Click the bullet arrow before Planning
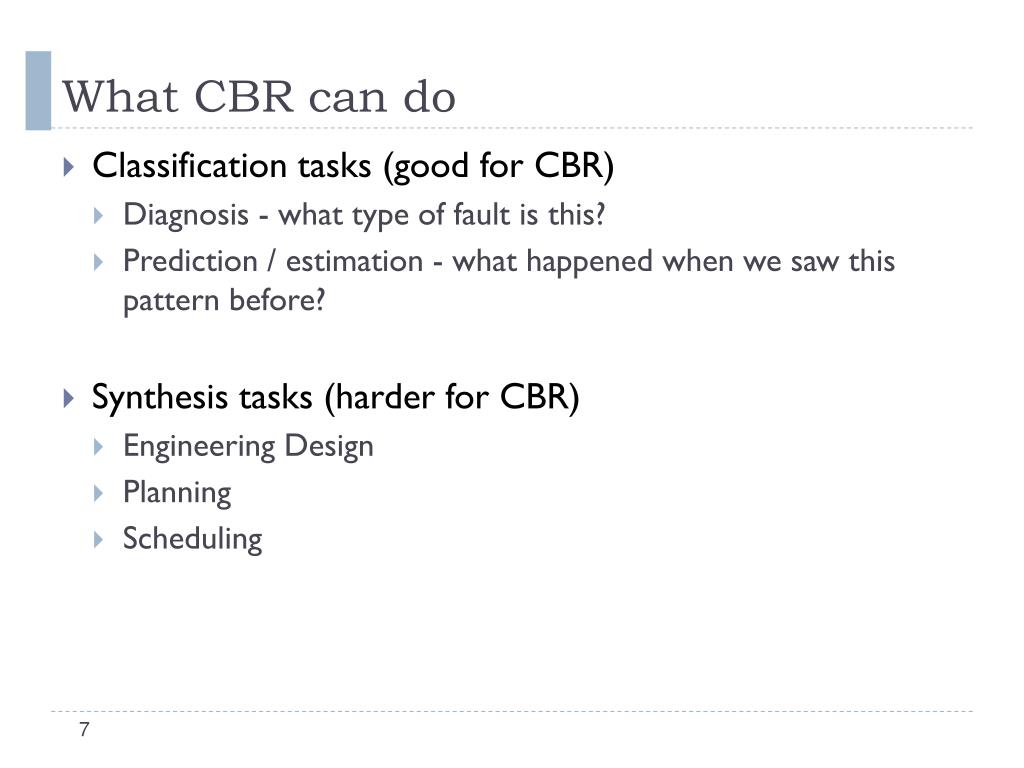This screenshot has height=768, width=1024. click(x=99, y=493)
